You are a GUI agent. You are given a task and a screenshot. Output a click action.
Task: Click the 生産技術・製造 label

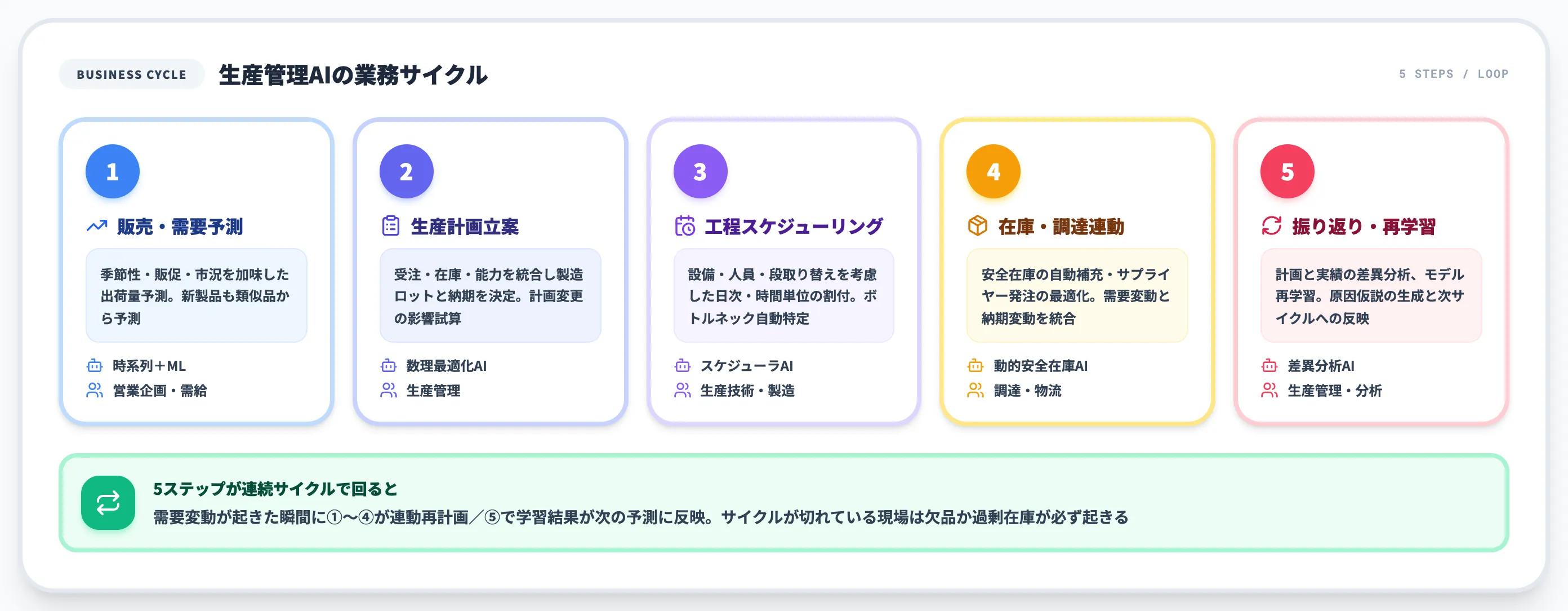[747, 391]
